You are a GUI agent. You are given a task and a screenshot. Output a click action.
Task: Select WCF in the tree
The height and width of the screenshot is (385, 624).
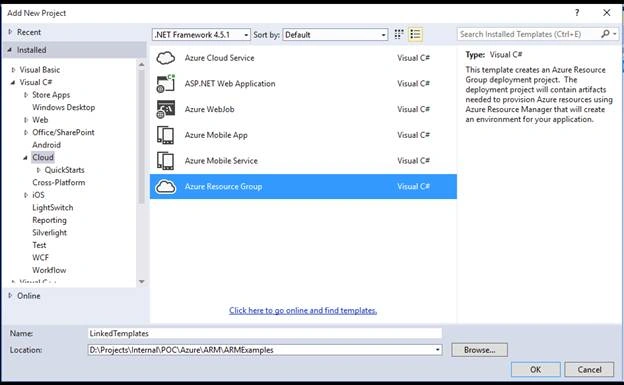41,258
